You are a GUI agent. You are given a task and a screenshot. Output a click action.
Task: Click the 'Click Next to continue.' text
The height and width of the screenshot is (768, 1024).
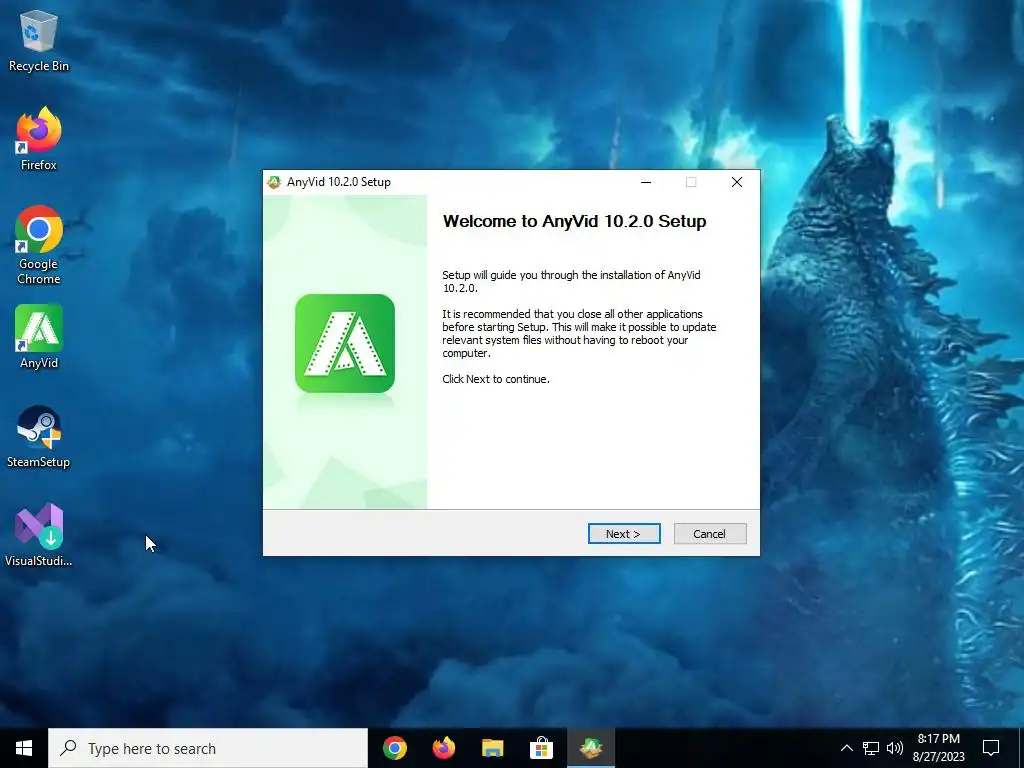point(496,379)
